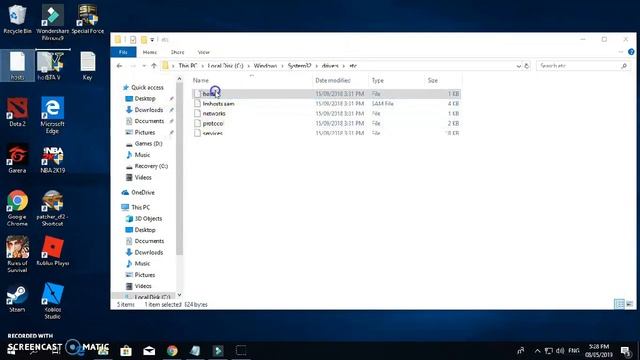Select the protocol file
Screen dimensions: 640x360
pos(327,123)
